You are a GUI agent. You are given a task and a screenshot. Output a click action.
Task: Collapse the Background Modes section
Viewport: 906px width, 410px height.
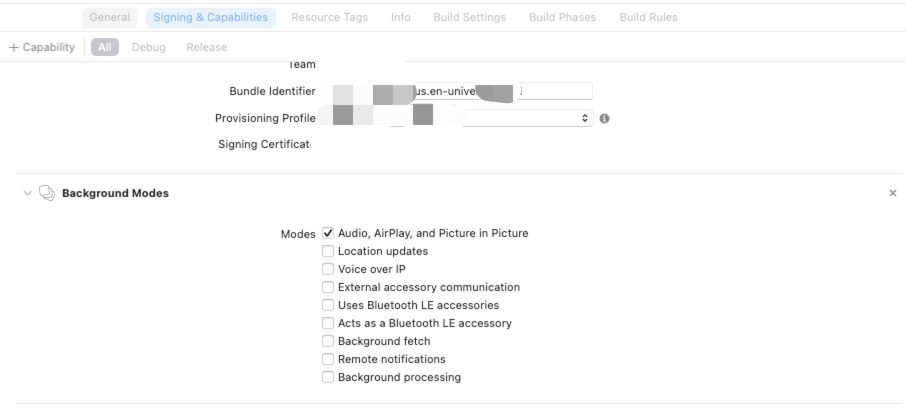click(27, 193)
